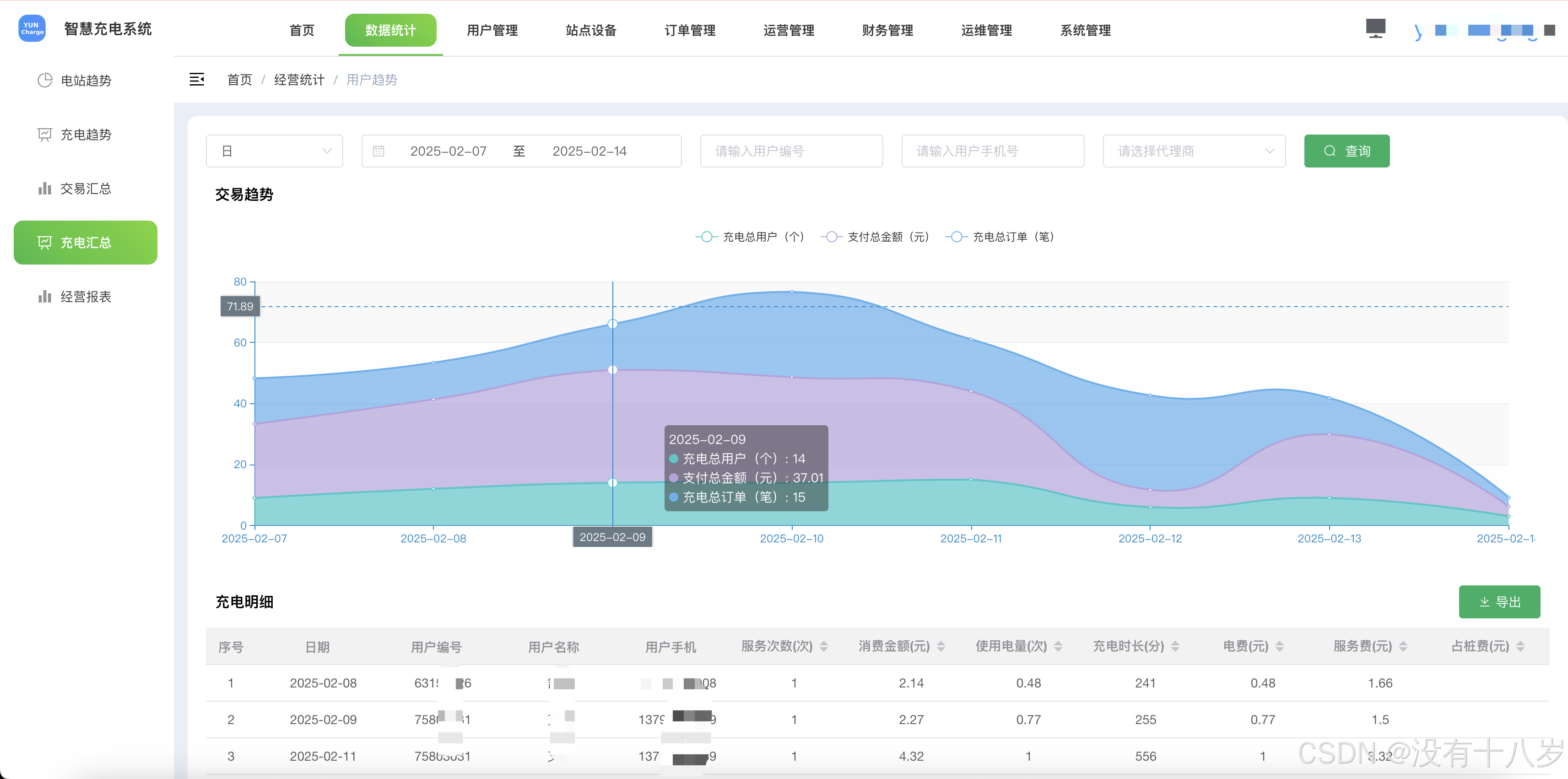The width and height of the screenshot is (1568, 779).
Task: Open the 财务管理 top menu tab
Action: point(887,30)
